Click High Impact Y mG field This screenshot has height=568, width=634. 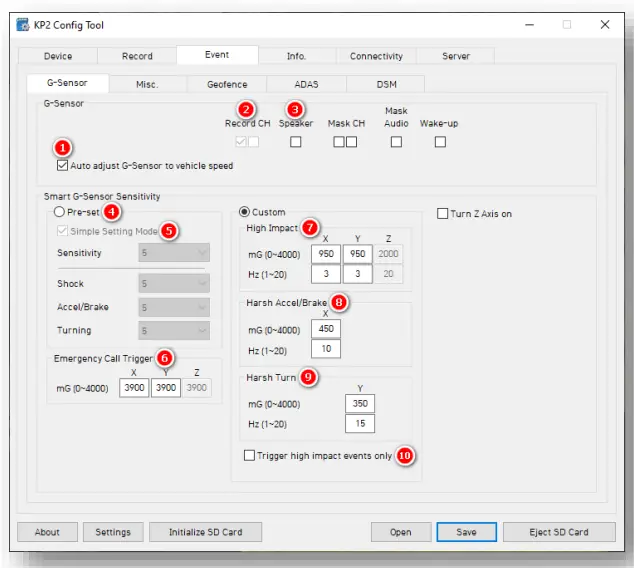coord(357,254)
